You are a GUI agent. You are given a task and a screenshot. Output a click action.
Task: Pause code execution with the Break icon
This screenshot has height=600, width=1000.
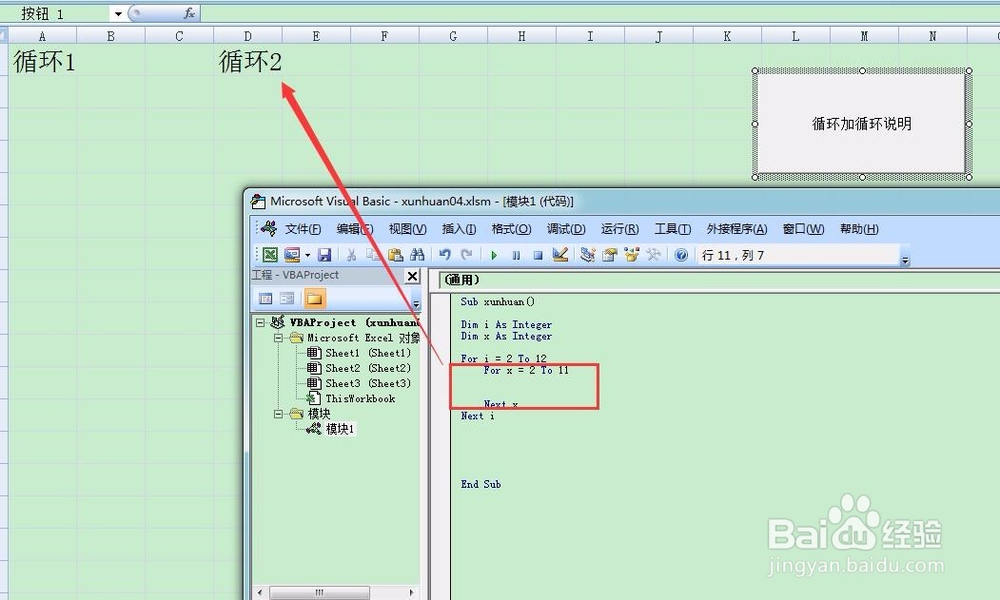point(516,253)
